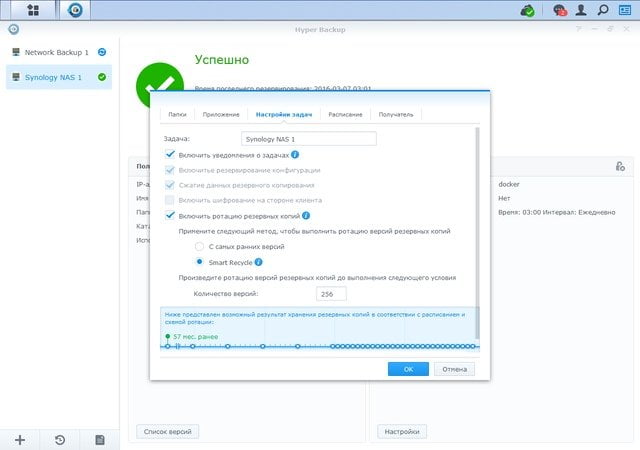Select the Smart Recycle radio button
Image resolution: width=640 pixels, height=450 pixels.
coord(199,262)
